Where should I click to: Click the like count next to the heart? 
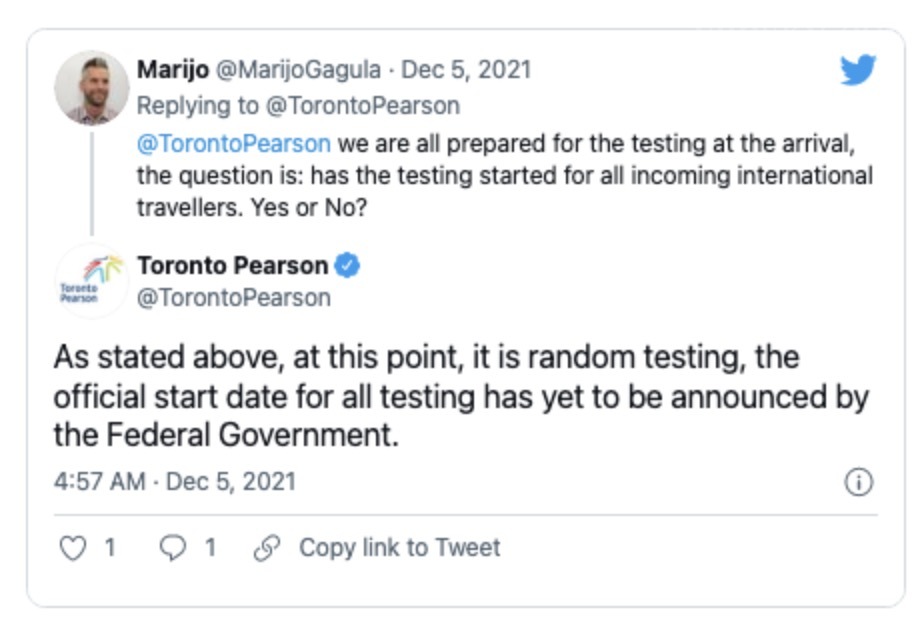click(x=110, y=547)
